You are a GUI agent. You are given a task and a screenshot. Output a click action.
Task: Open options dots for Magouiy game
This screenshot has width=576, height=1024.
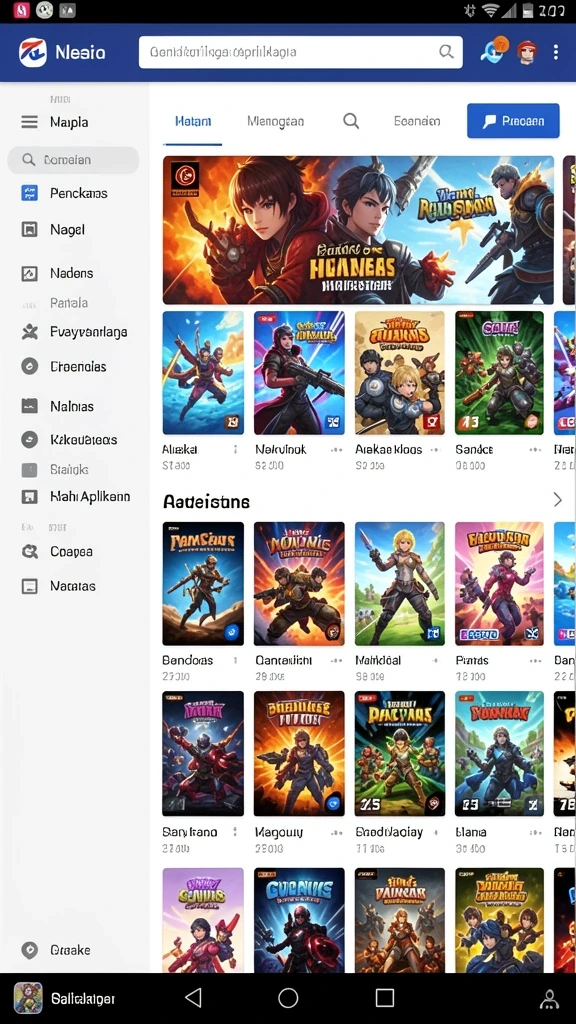click(336, 833)
